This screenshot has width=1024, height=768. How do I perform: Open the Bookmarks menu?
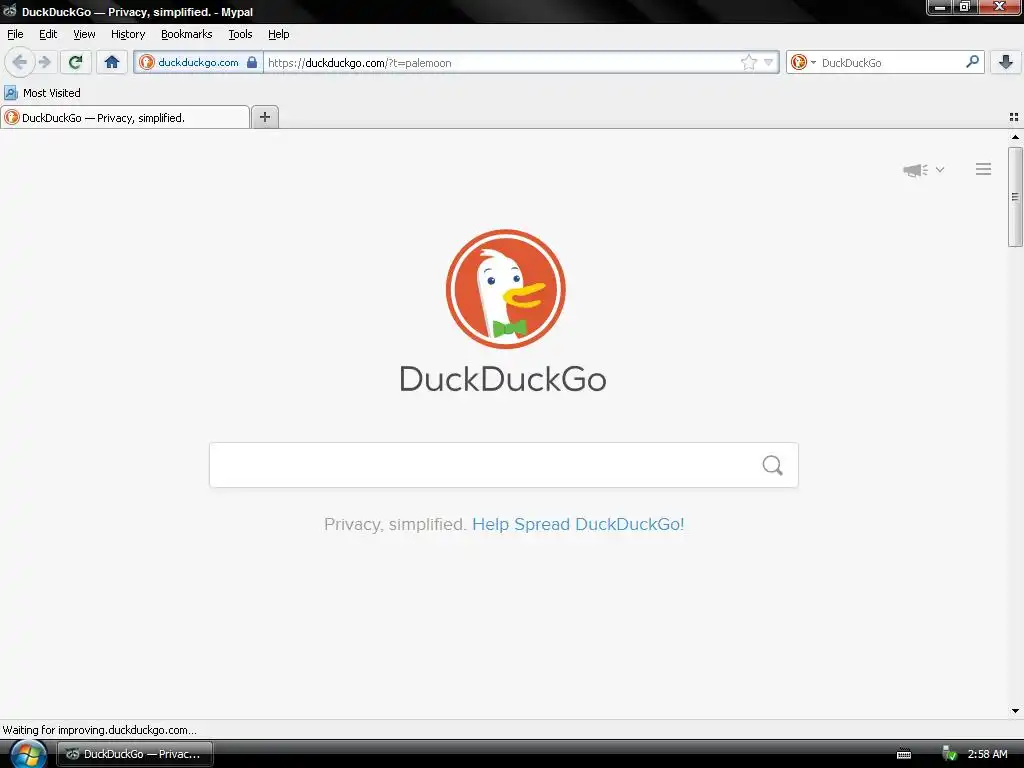(x=187, y=34)
